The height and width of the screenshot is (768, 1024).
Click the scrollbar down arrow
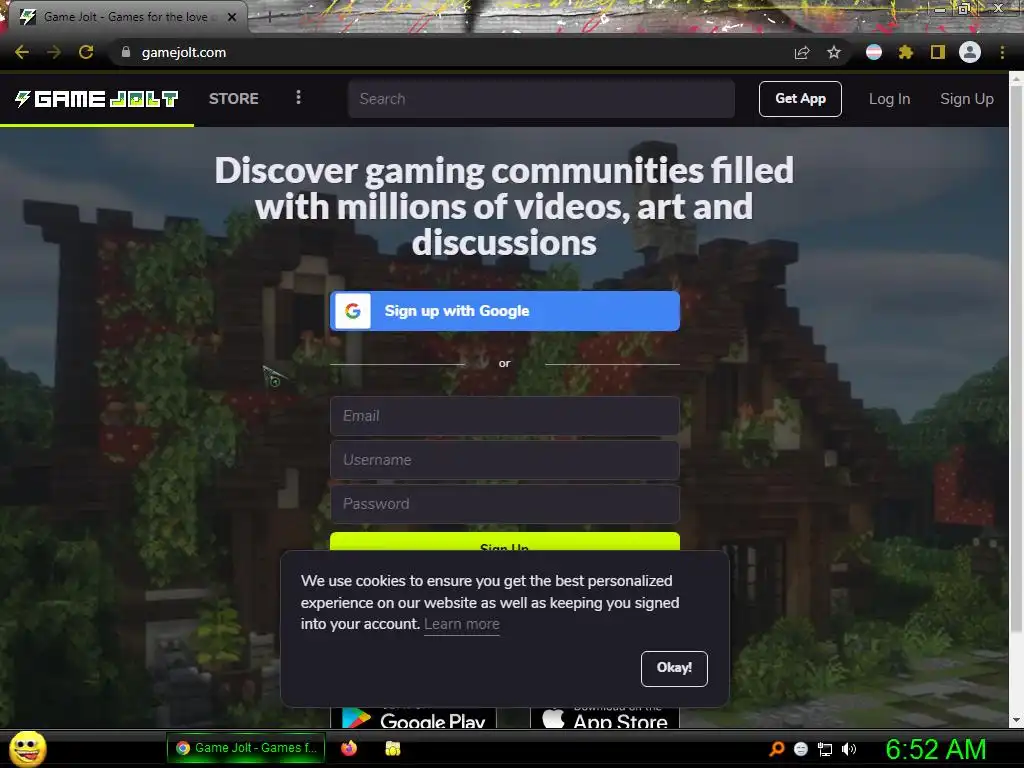1016,720
